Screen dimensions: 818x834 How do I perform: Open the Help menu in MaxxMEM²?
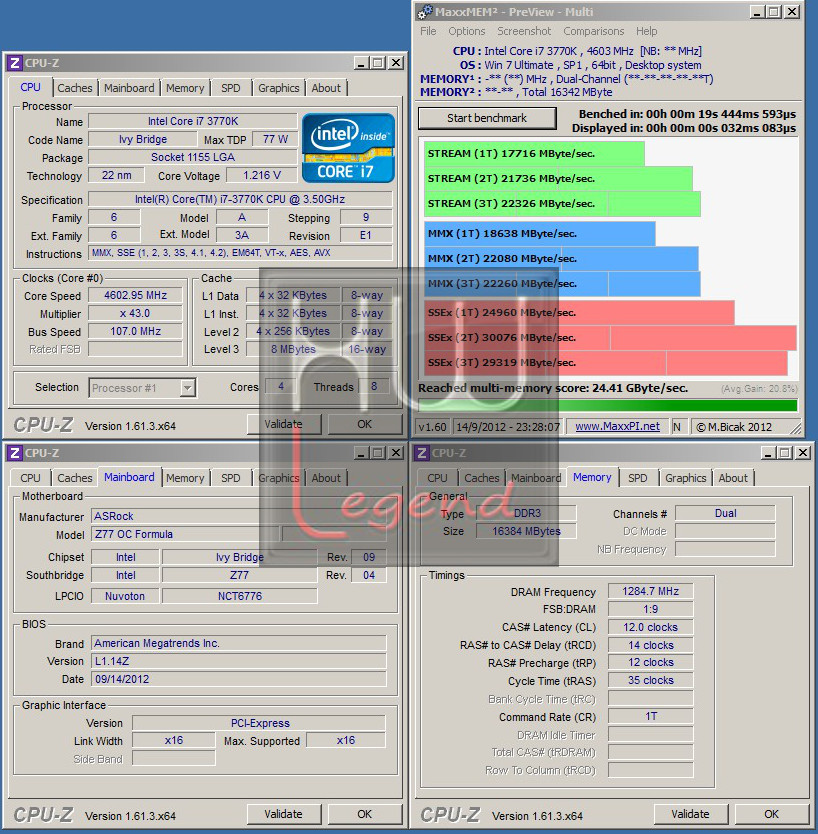(646, 31)
